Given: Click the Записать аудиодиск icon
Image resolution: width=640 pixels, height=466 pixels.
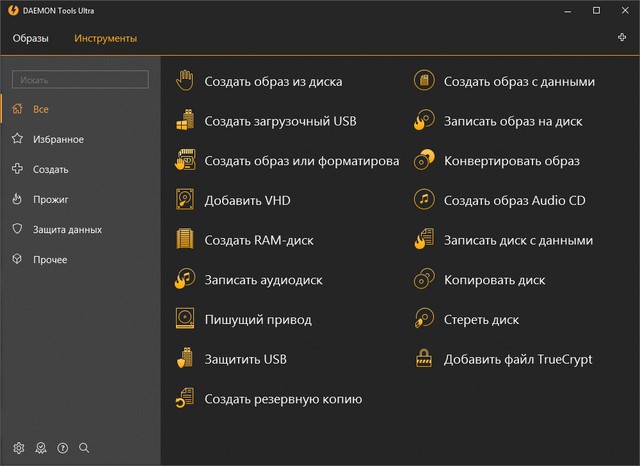Looking at the screenshot, I should tap(185, 279).
